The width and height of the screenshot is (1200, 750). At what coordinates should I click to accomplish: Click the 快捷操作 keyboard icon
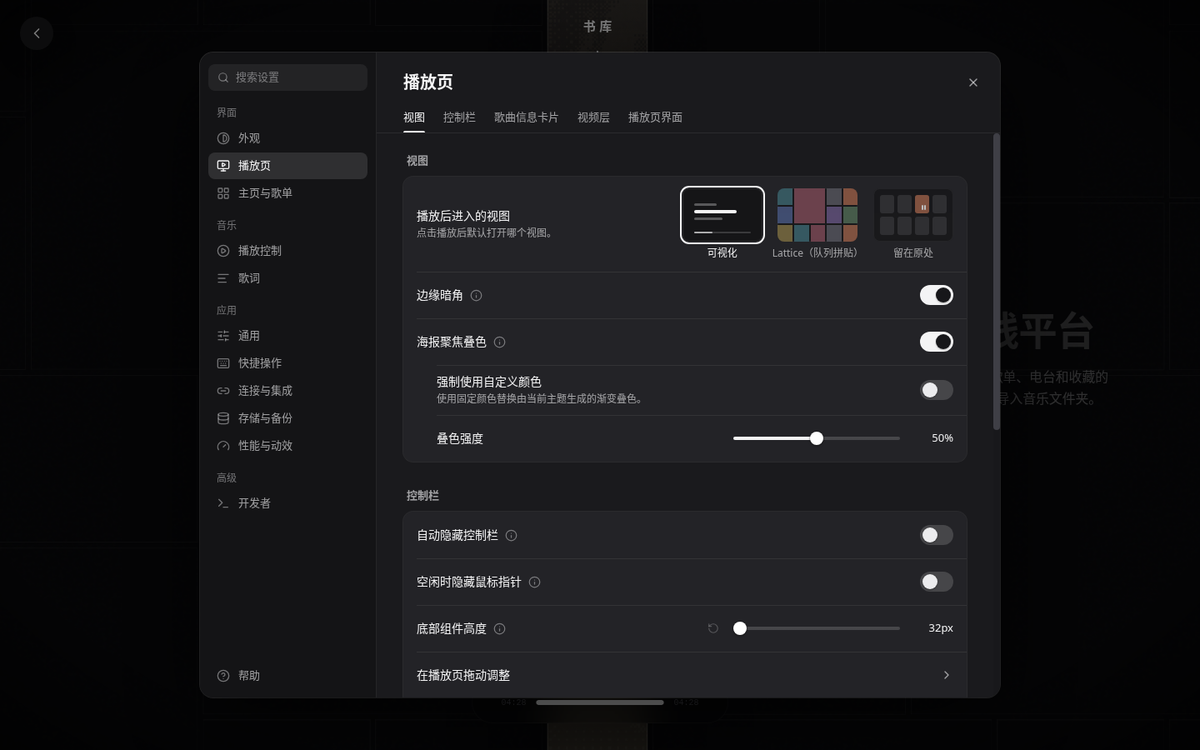pos(223,363)
